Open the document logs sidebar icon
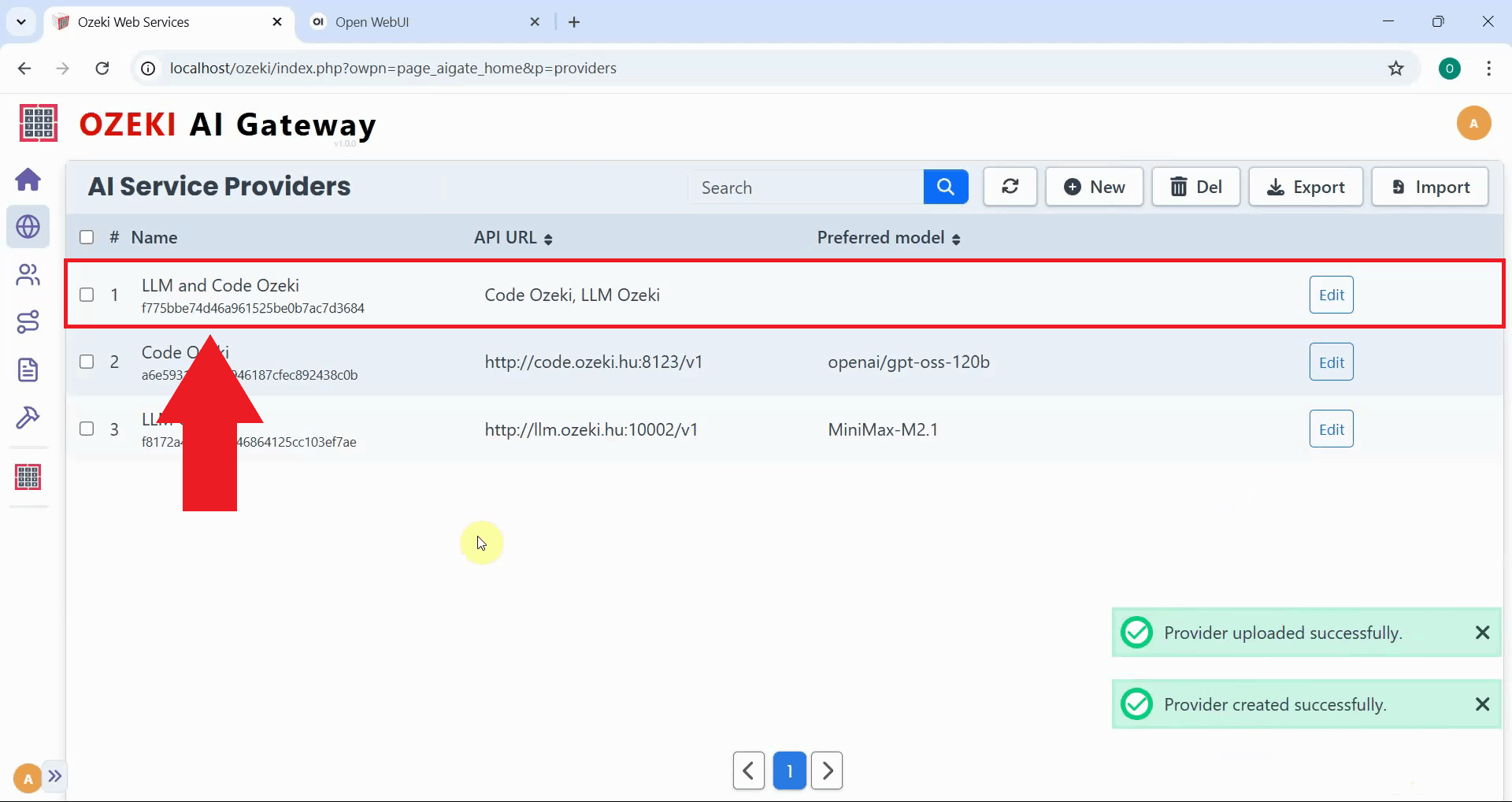1512x802 pixels. pos(28,369)
